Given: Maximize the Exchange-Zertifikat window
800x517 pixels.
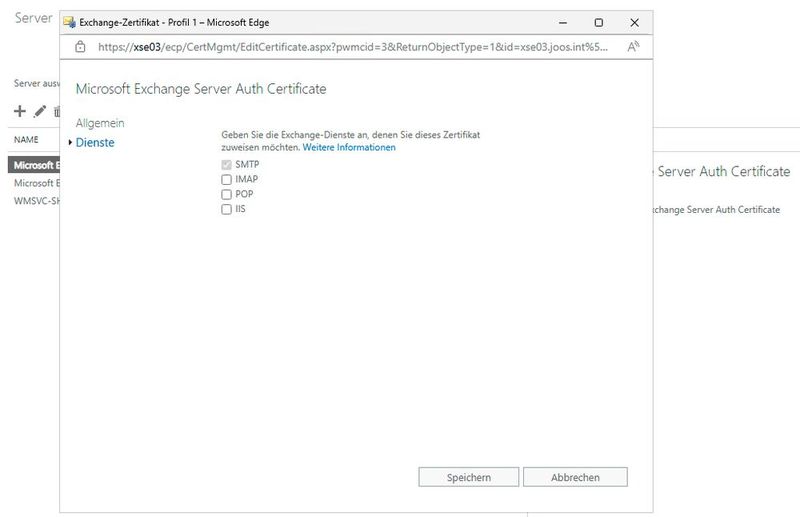Looking at the screenshot, I should [x=598, y=22].
